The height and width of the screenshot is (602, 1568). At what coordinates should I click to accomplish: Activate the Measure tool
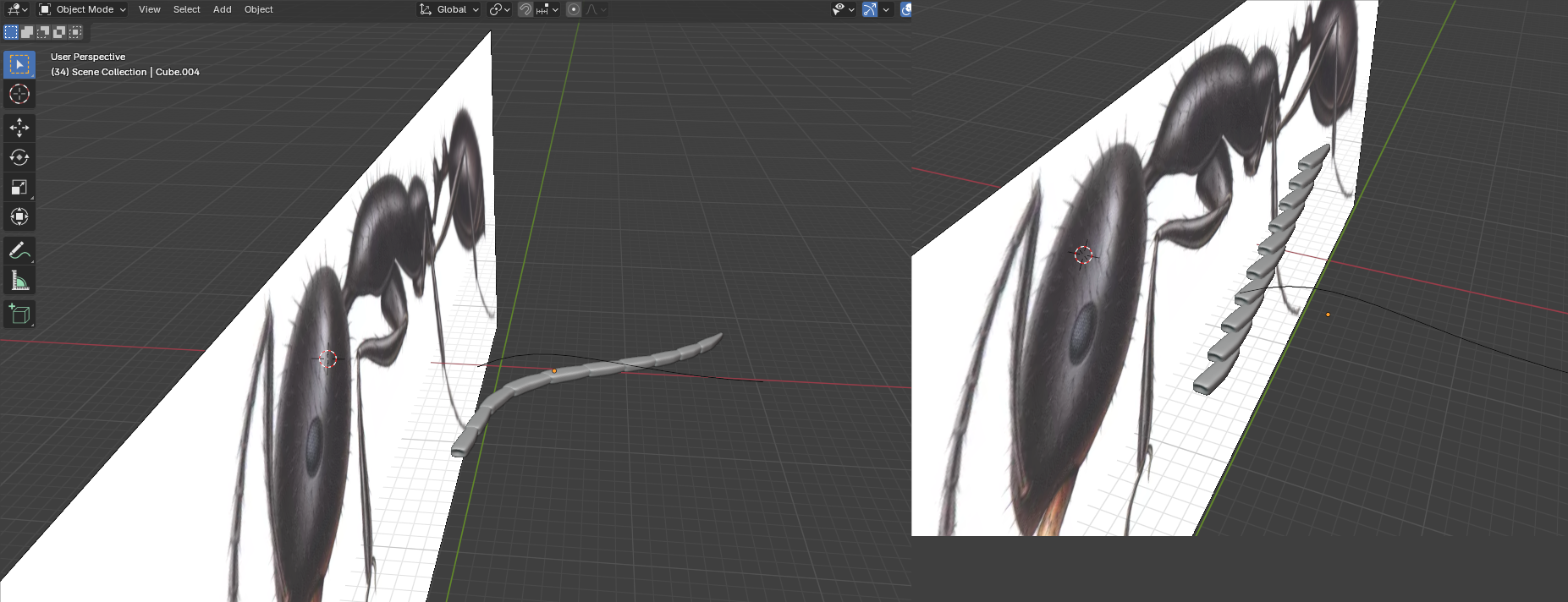click(19, 280)
